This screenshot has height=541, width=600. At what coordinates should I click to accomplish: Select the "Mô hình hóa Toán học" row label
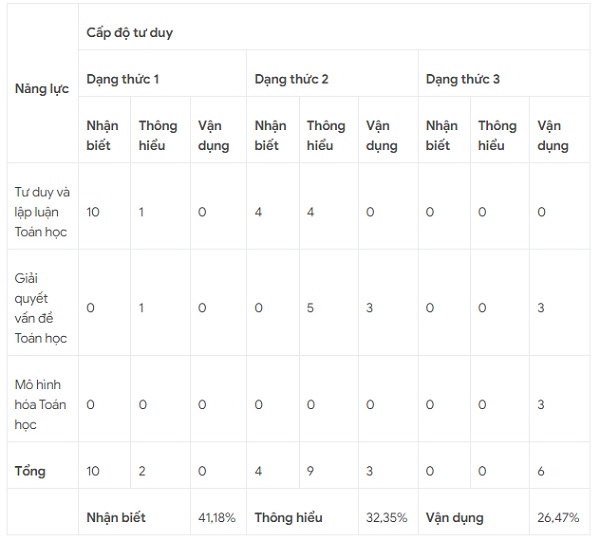41,404
